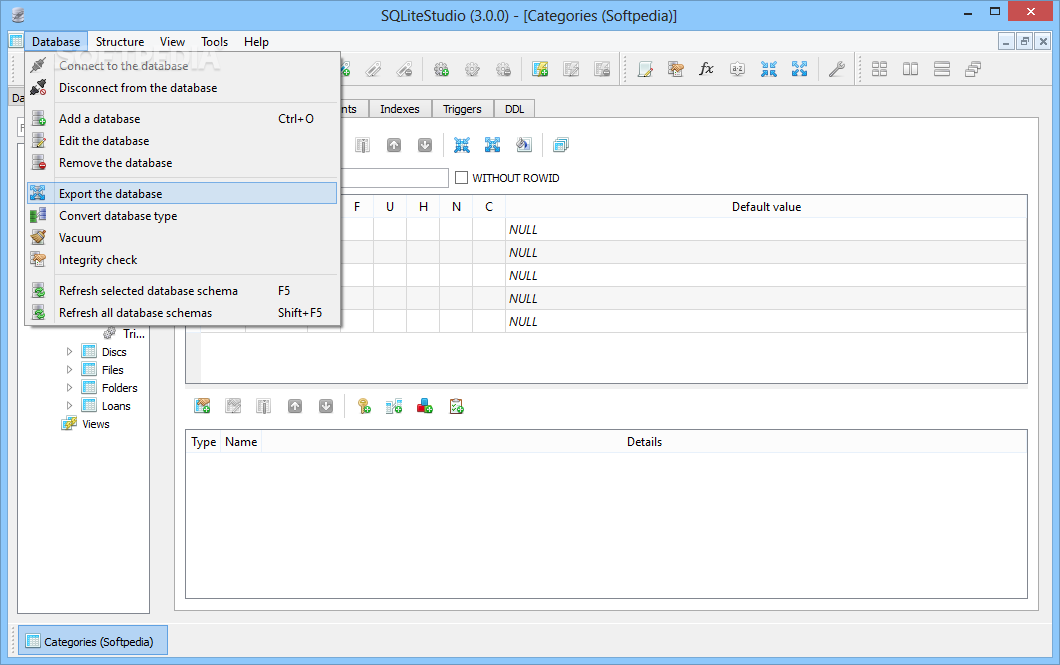
Task: Open the fx SQL function editor
Action: (706, 69)
